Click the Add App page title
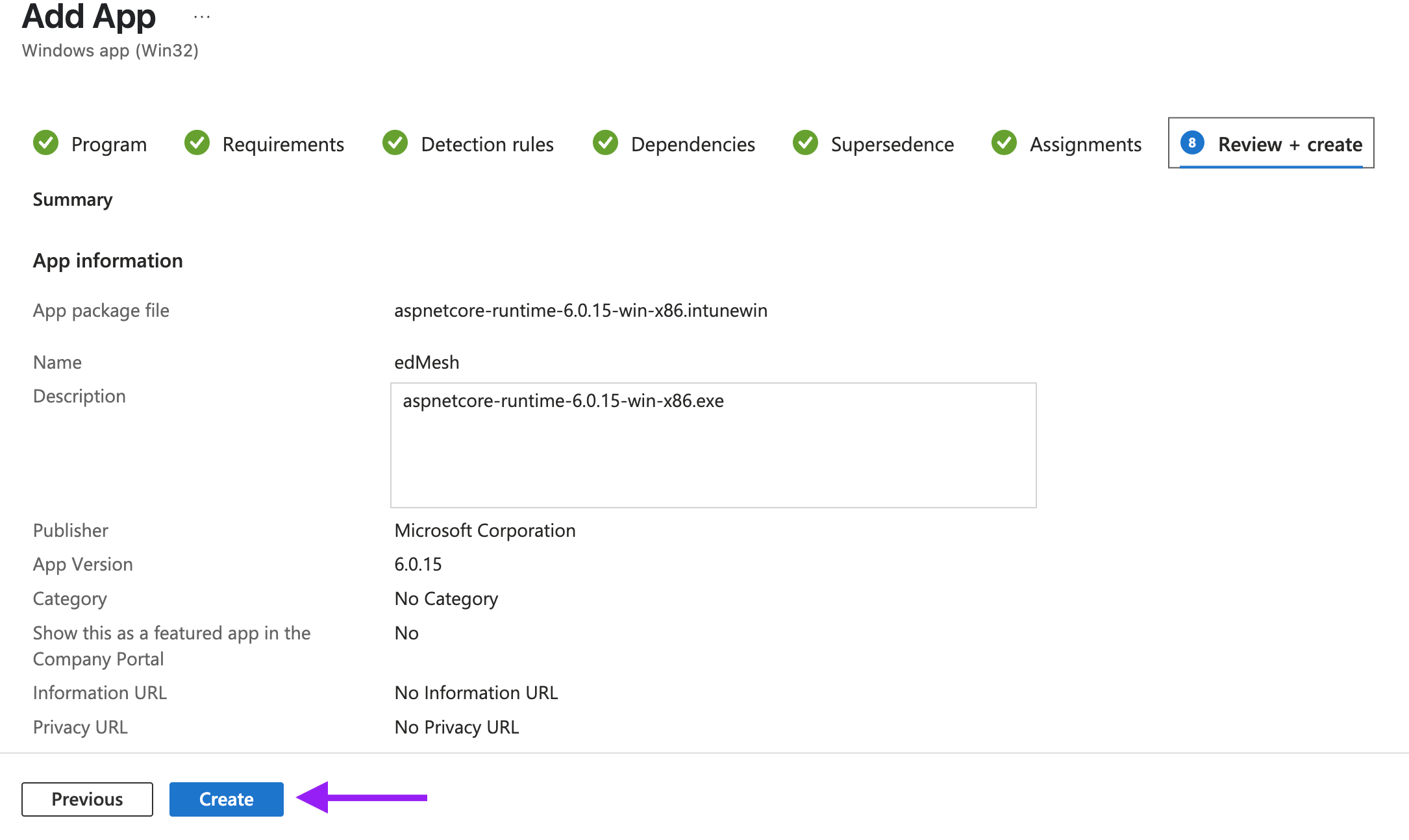The width and height of the screenshot is (1409, 840). click(x=89, y=16)
